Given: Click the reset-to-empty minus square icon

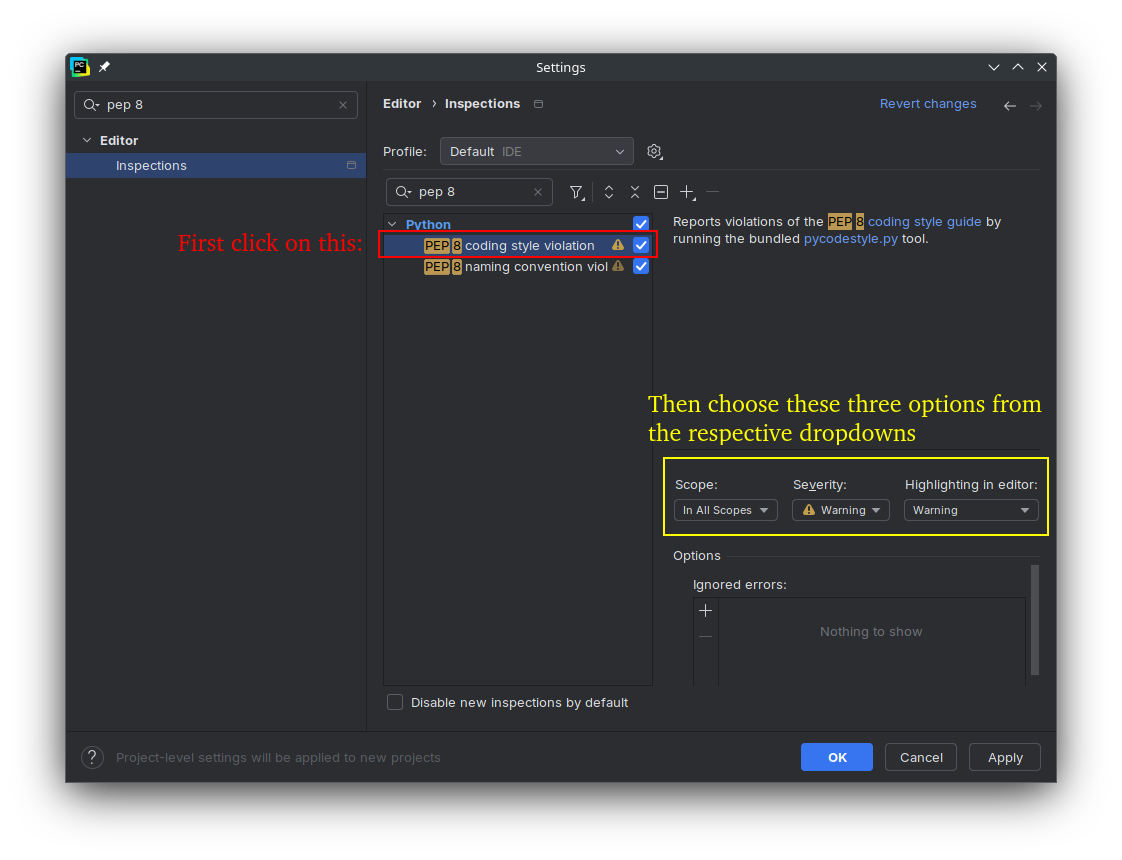Looking at the screenshot, I should coord(661,192).
